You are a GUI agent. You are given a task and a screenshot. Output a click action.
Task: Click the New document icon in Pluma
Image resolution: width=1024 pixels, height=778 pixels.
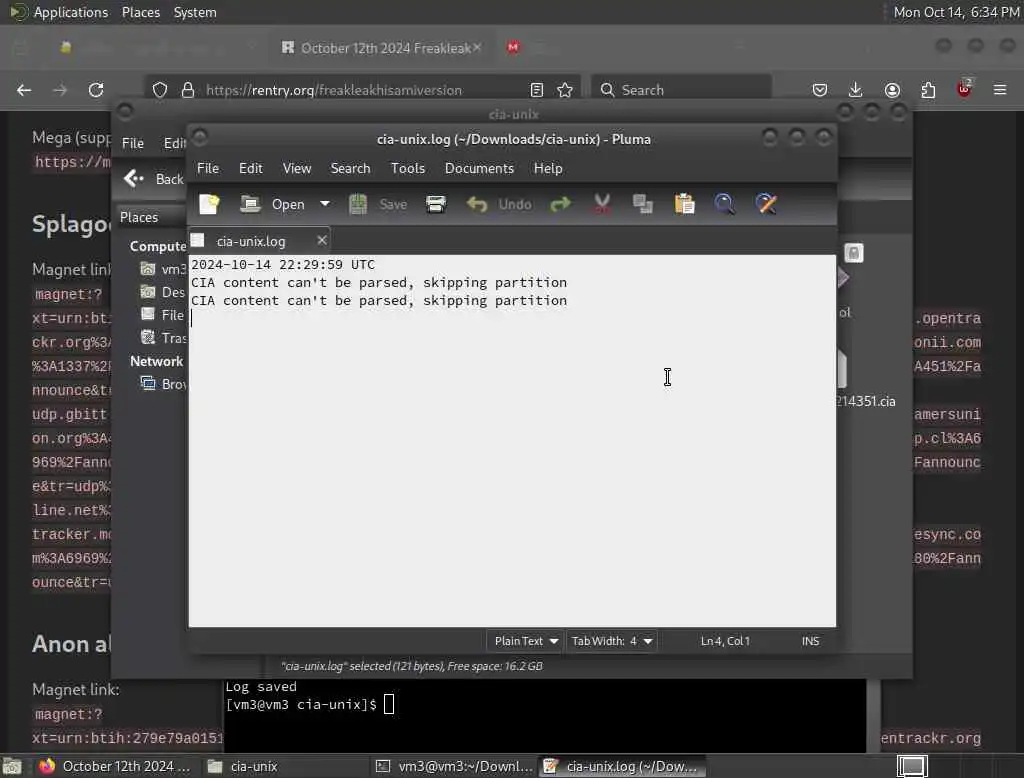(x=209, y=204)
